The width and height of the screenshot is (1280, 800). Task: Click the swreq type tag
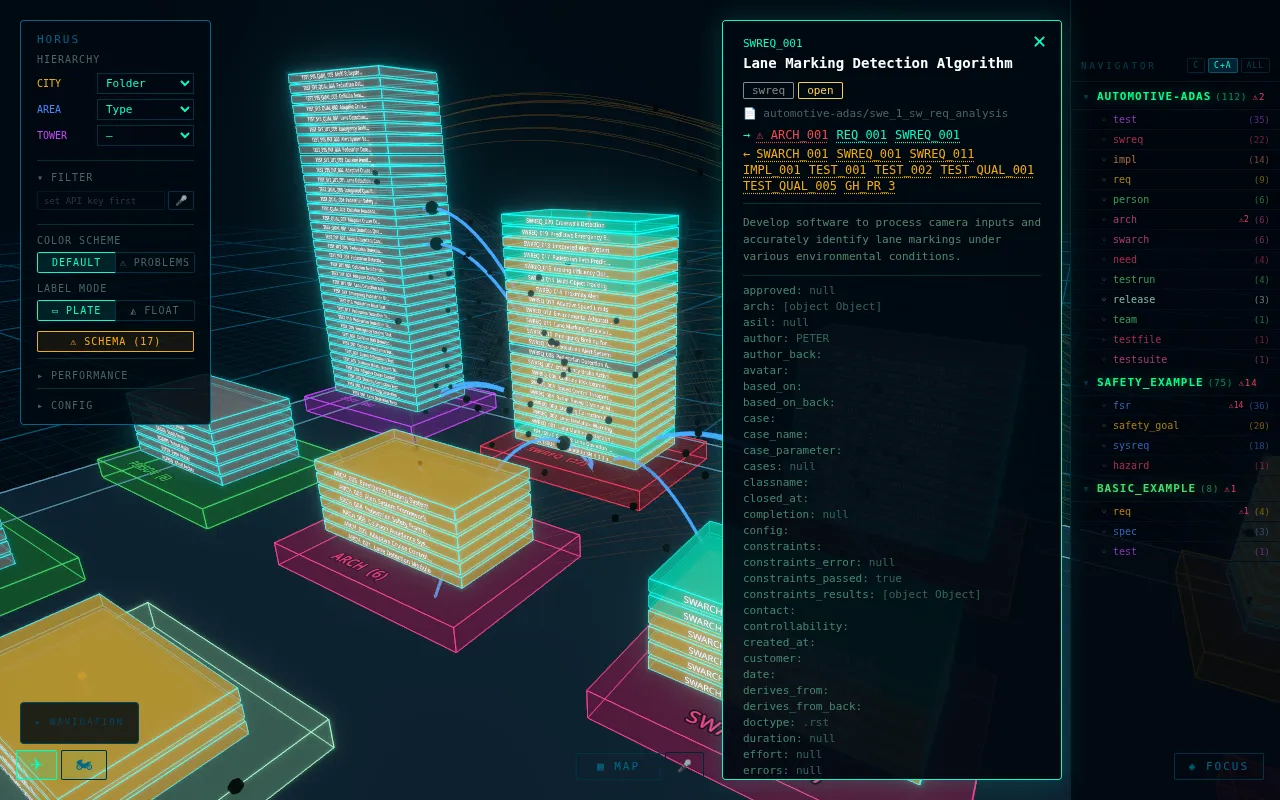pyautogui.click(x=768, y=90)
